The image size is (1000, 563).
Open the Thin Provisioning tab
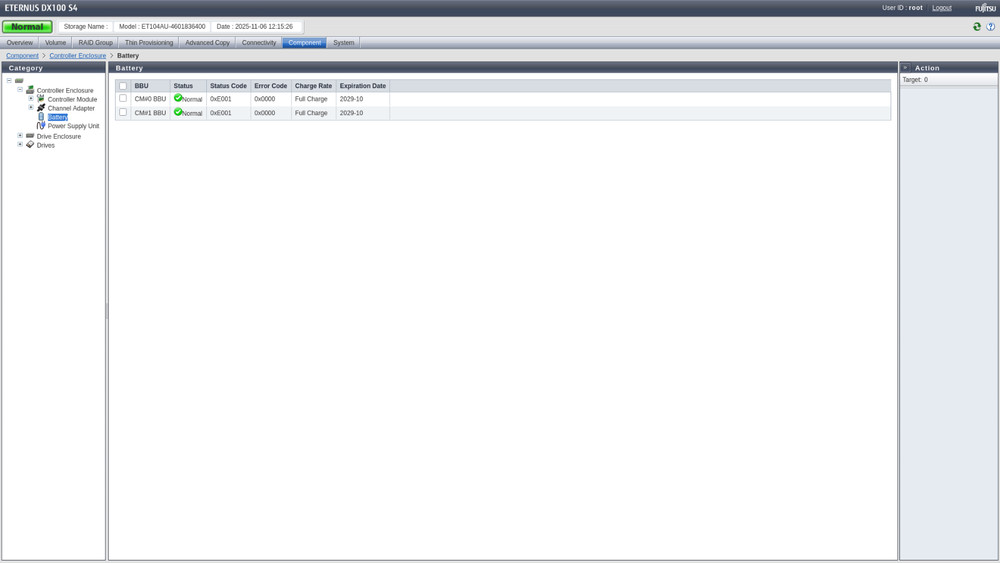pyautogui.click(x=149, y=43)
